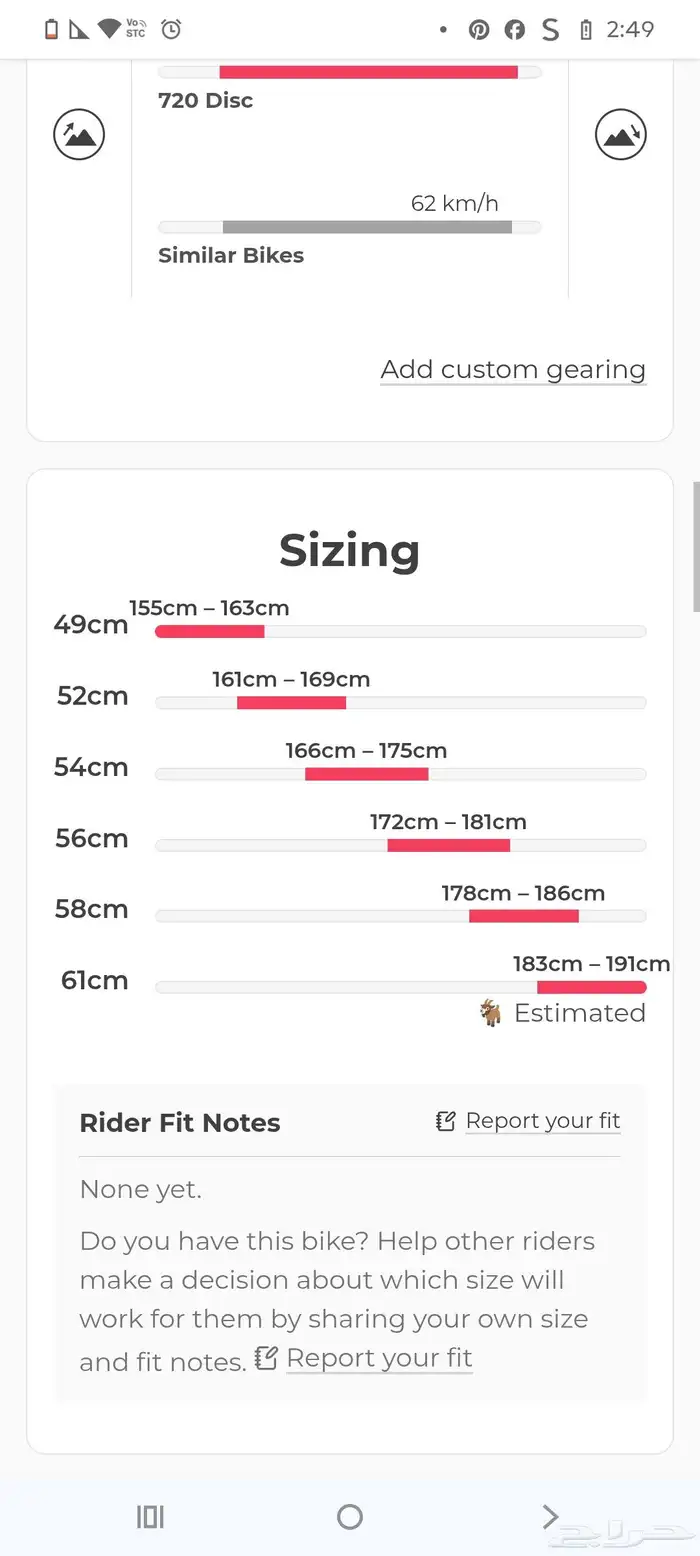700x1556 pixels.
Task: Click Report your fit link in header
Action: coord(543,1121)
